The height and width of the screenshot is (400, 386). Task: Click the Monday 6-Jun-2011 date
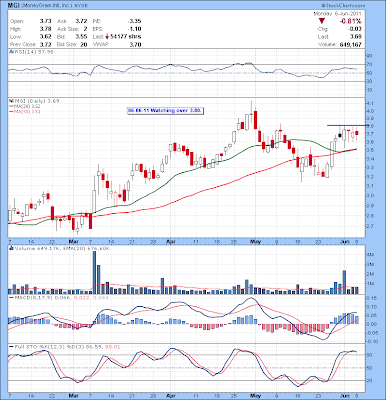[x=337, y=14]
